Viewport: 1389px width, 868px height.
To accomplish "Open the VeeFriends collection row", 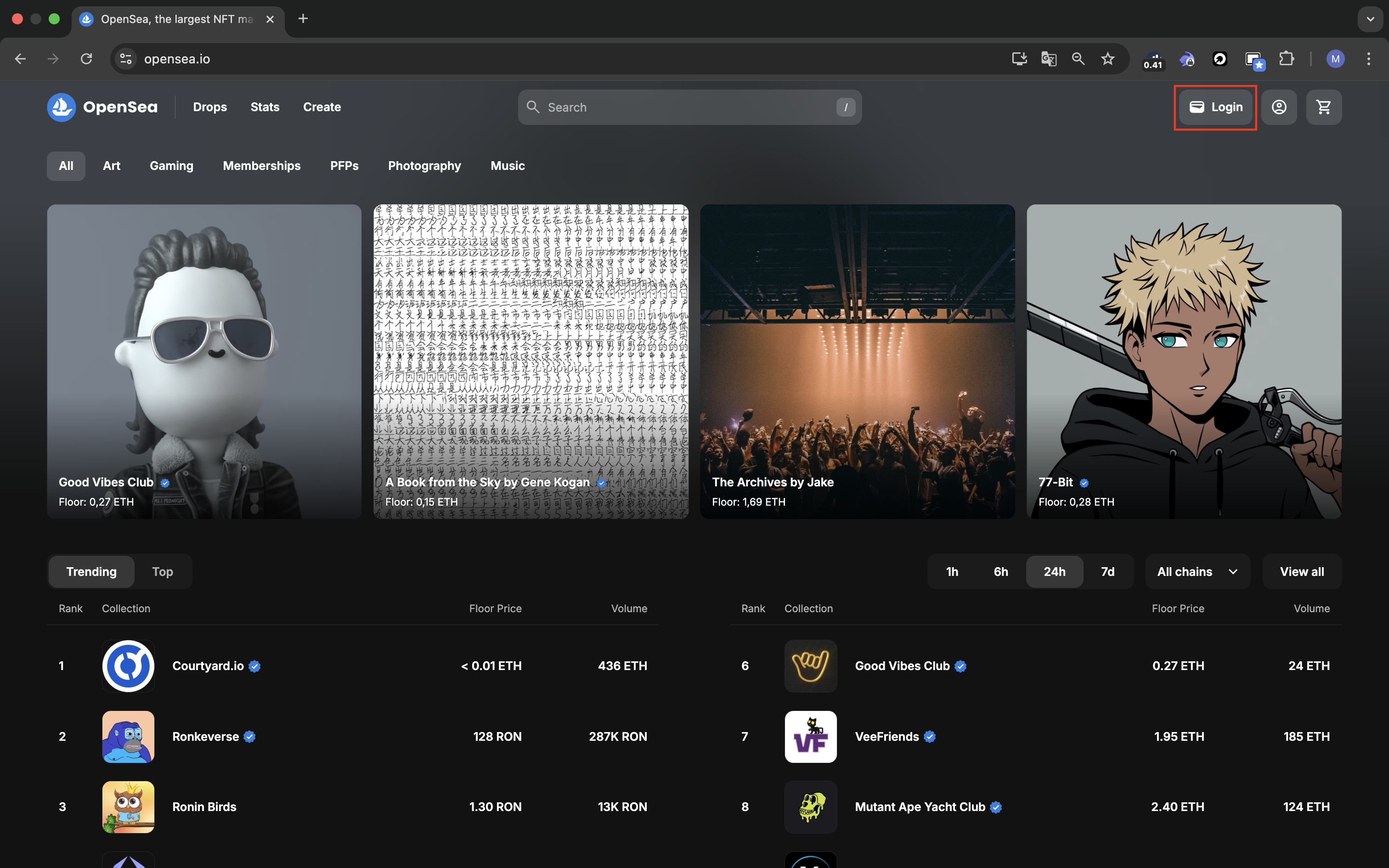I will point(1035,737).
